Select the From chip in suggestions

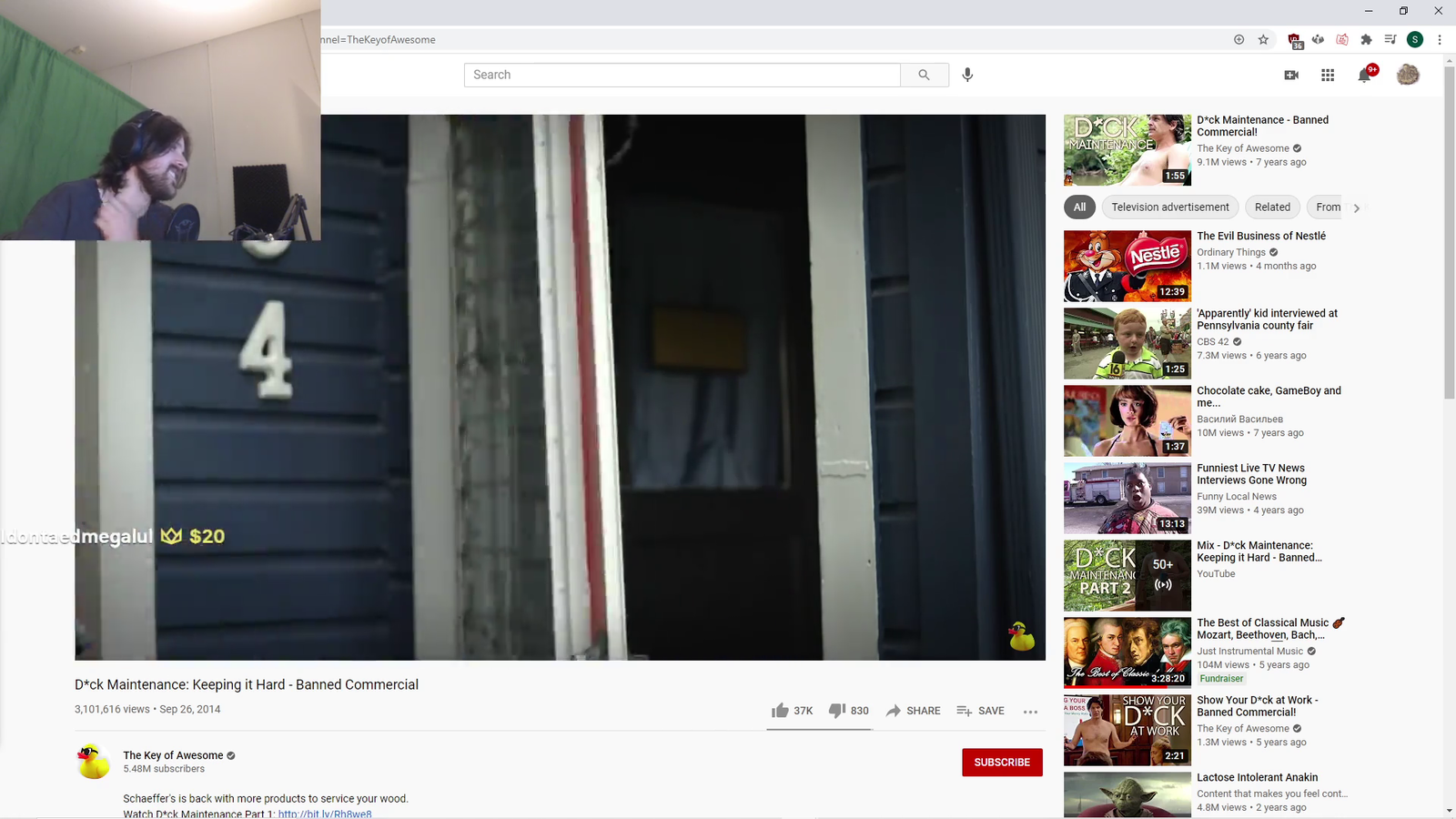(1327, 207)
